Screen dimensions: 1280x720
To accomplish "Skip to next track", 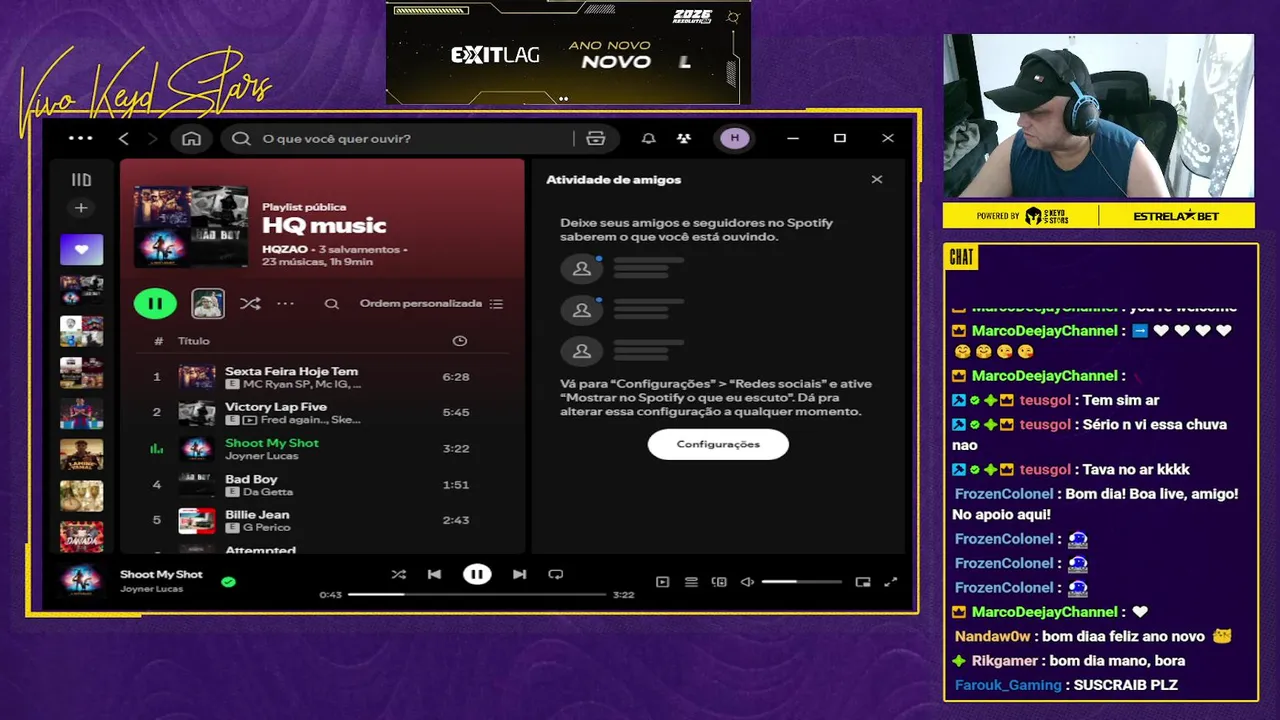I will [x=519, y=574].
